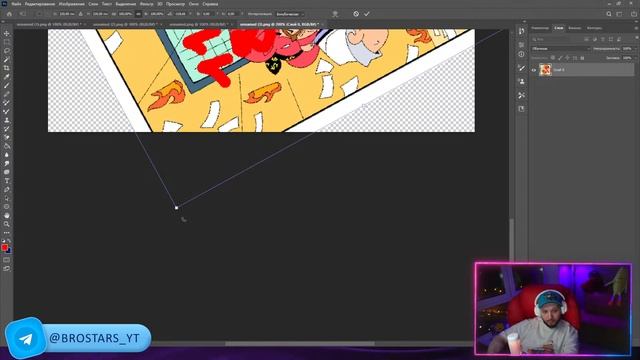Viewport: 640px width, 360px height.
Task: Select the Eyedropper tool
Action: click(x=7, y=77)
